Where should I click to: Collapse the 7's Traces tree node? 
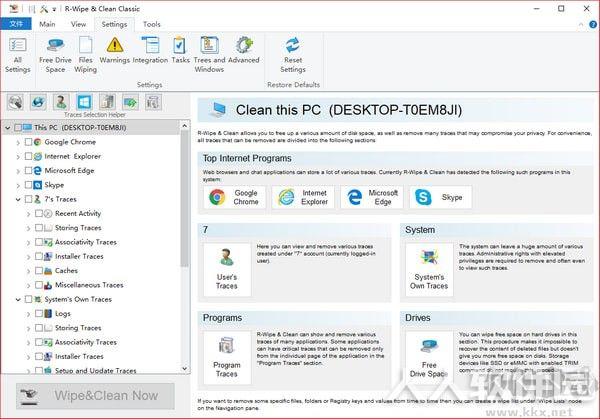pyautogui.click(x=18, y=199)
